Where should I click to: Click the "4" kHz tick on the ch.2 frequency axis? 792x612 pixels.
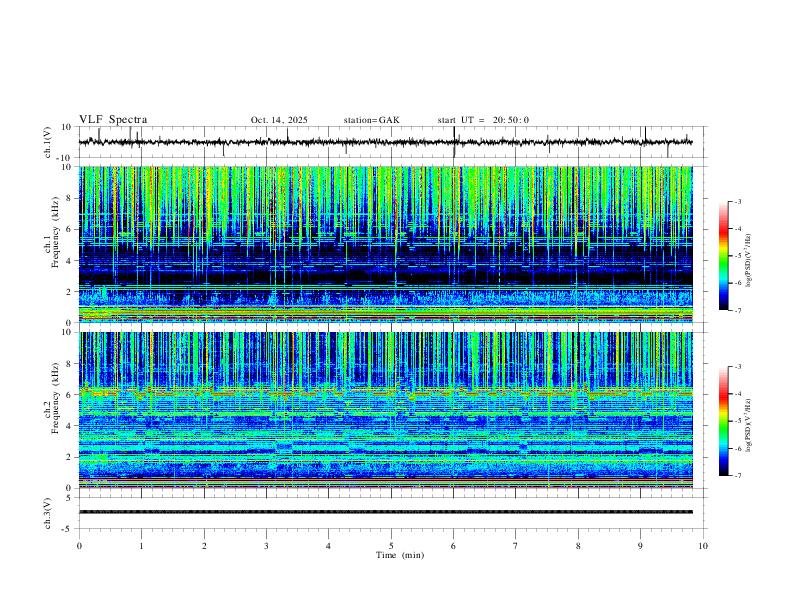69,426
